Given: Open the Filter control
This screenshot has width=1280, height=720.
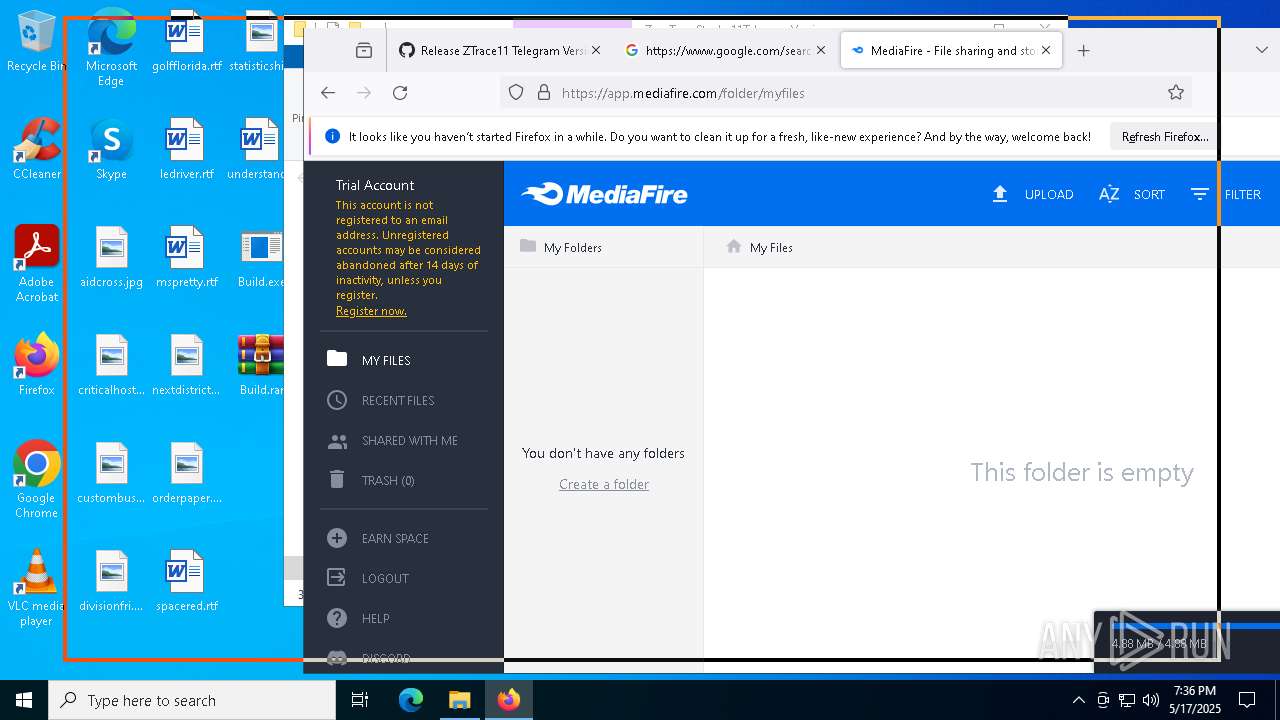Looking at the screenshot, I should [x=1225, y=194].
